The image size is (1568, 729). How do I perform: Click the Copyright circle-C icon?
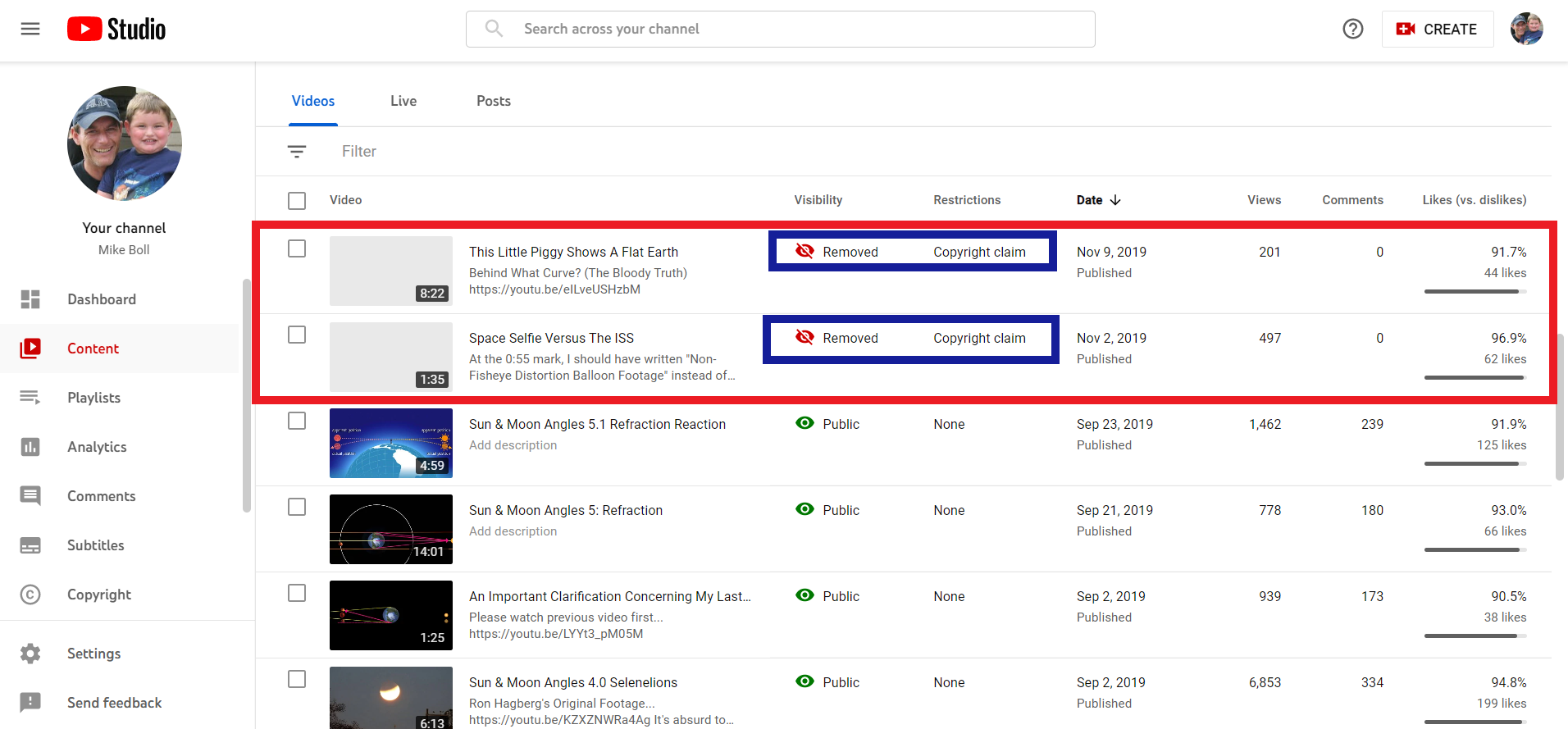[30, 595]
